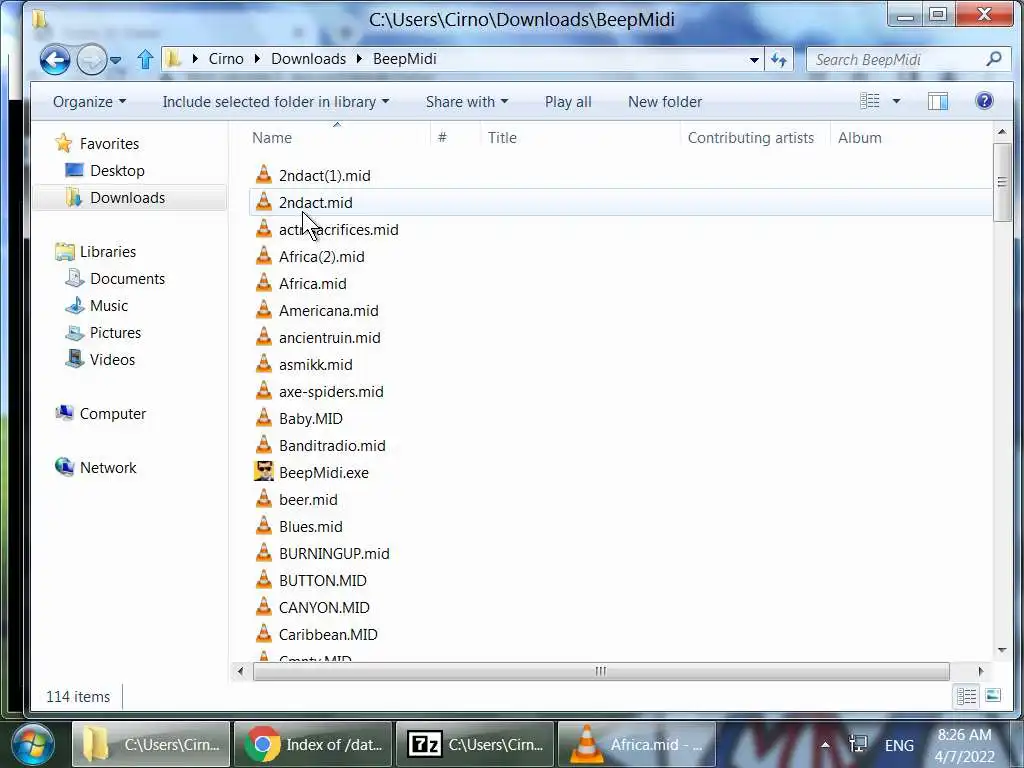Toggle the preview pane
Viewport: 1024px width, 768px height.
(x=938, y=101)
